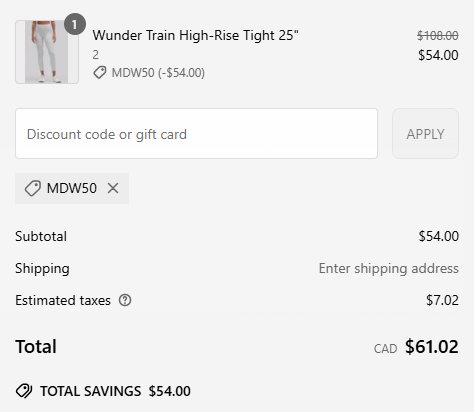Click the tag icon in MDW50 chip
Viewport: 474px width, 412px height.
(33, 188)
